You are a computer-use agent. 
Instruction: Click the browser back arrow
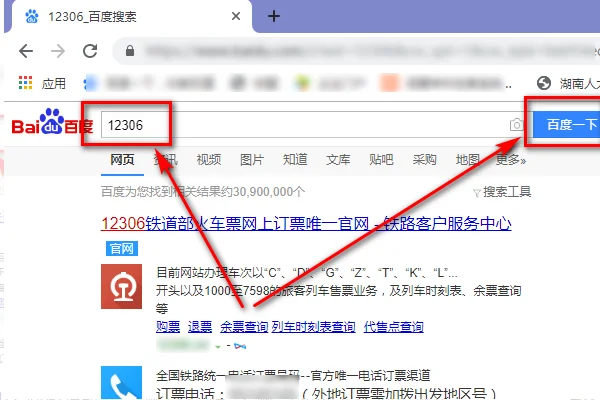tap(26, 51)
